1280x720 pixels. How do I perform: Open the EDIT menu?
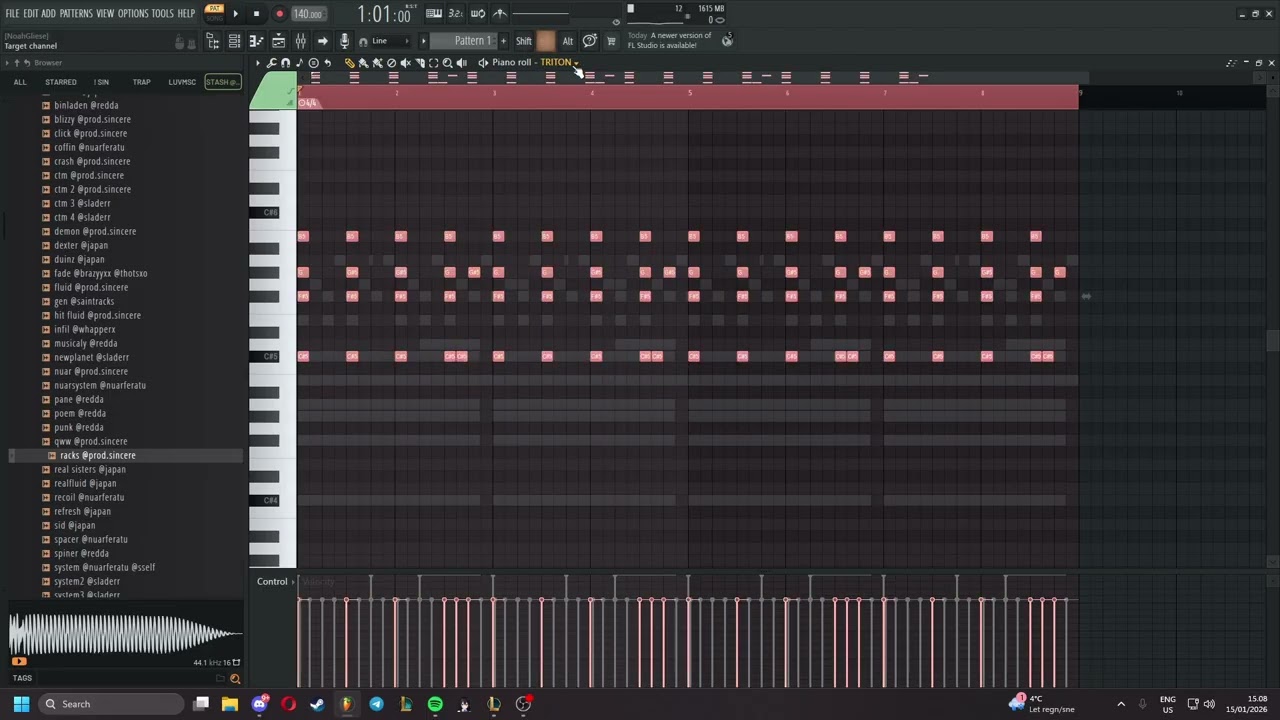30,13
